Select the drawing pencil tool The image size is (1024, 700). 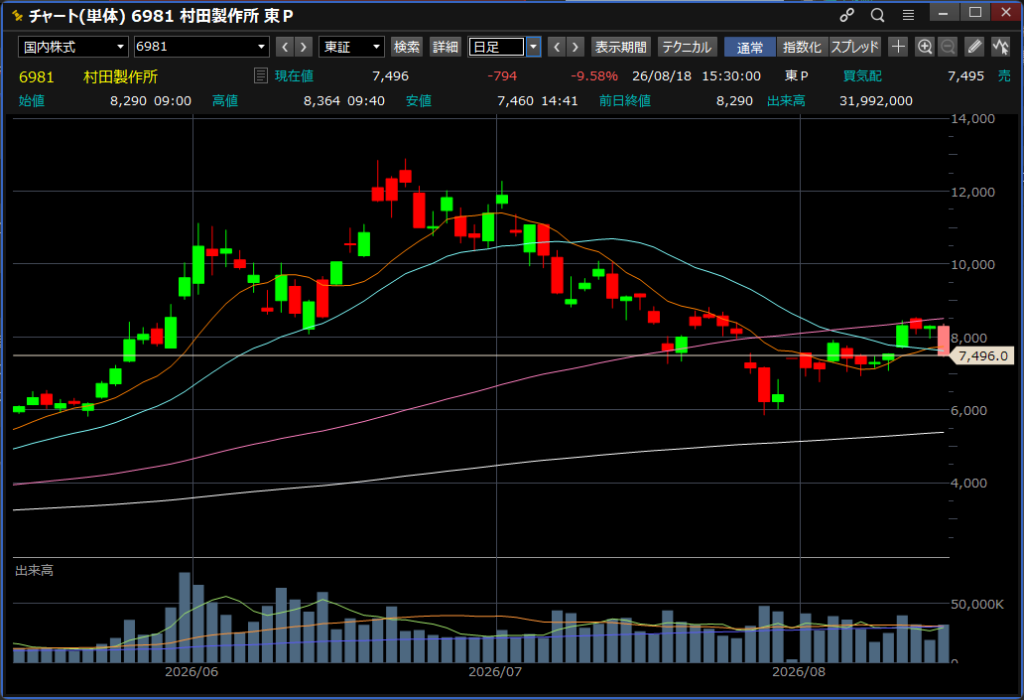(974, 46)
